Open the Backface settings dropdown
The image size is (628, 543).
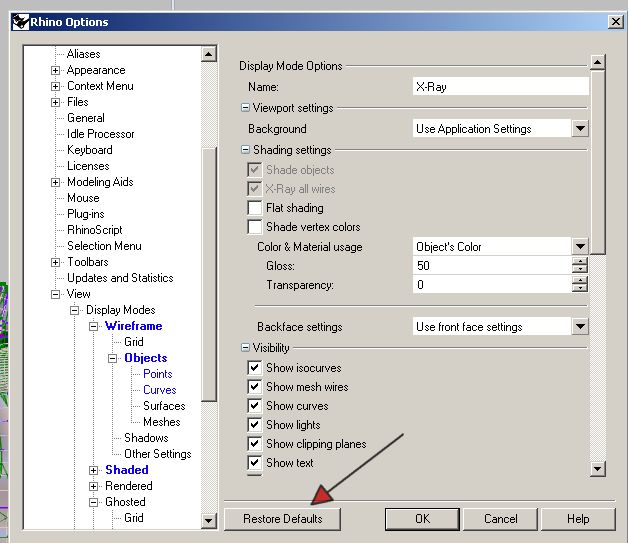click(x=580, y=327)
